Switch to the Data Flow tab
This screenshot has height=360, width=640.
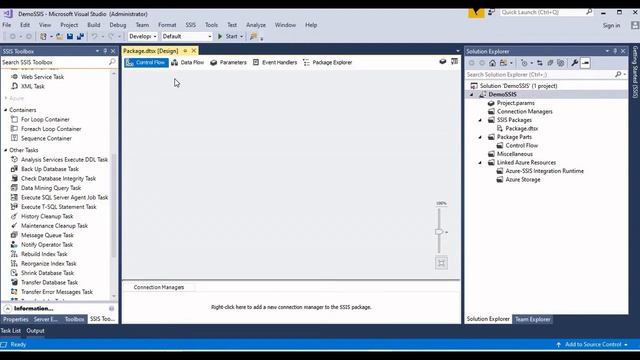188,62
